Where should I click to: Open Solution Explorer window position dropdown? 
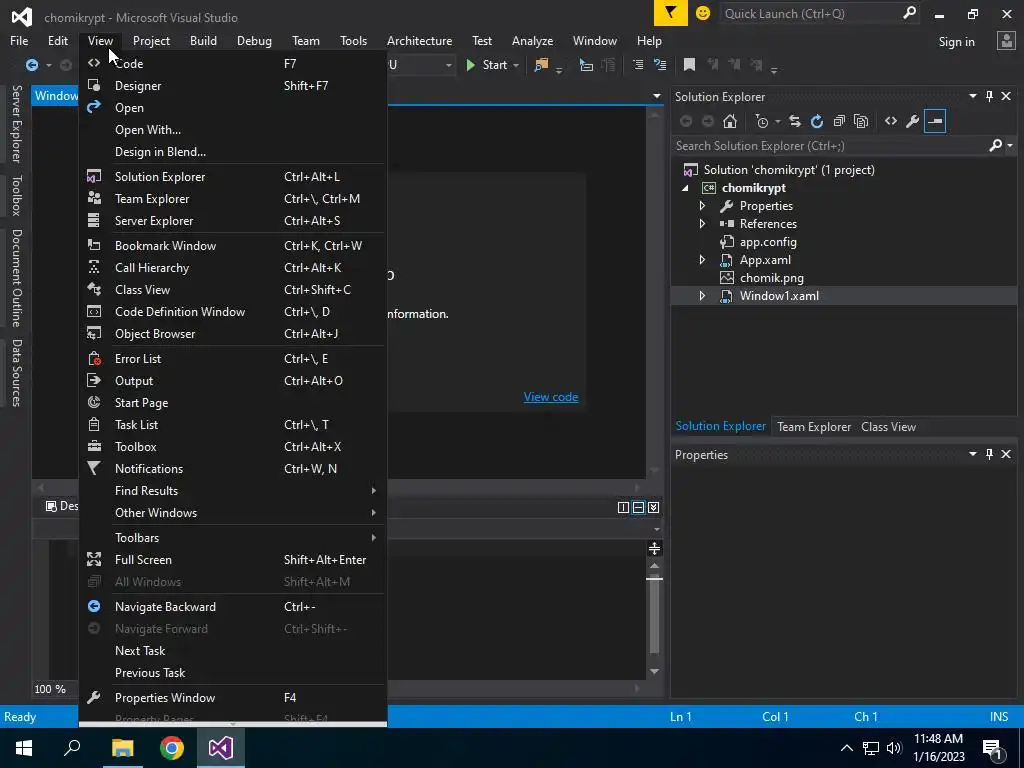pos(972,96)
